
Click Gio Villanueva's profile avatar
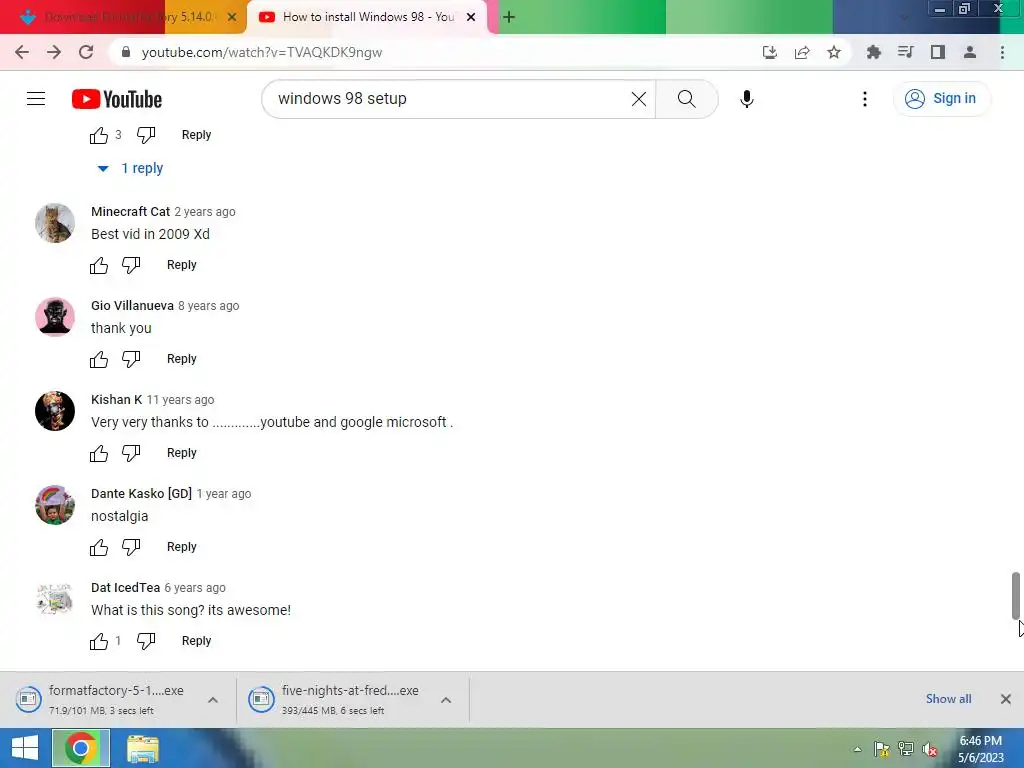(x=55, y=317)
